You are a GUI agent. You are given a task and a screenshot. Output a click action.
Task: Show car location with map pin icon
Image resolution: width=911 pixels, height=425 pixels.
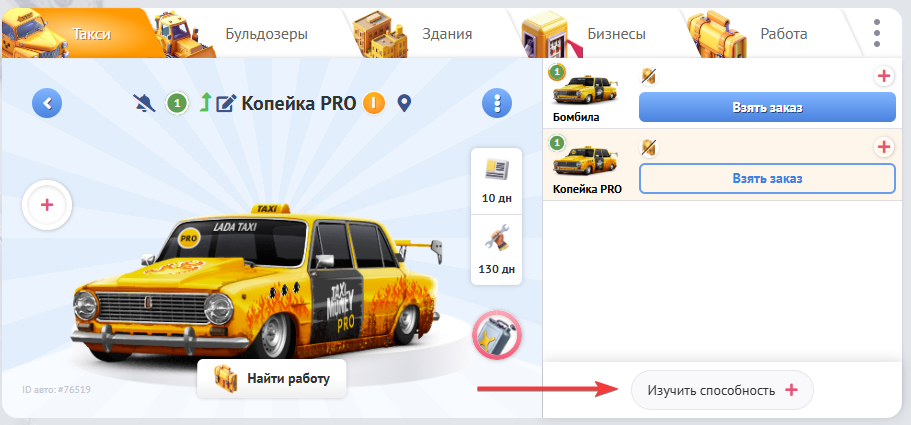(404, 104)
